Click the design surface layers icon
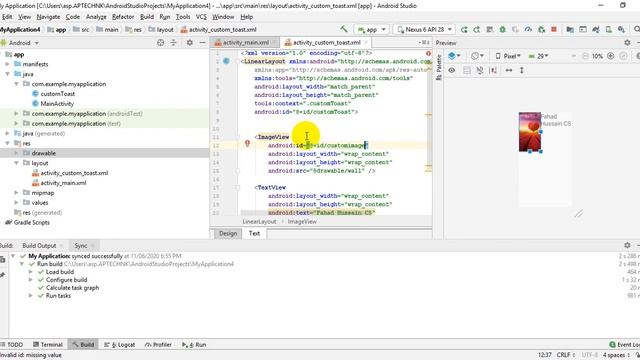Image resolution: width=640 pixels, height=360 pixels. (454, 56)
